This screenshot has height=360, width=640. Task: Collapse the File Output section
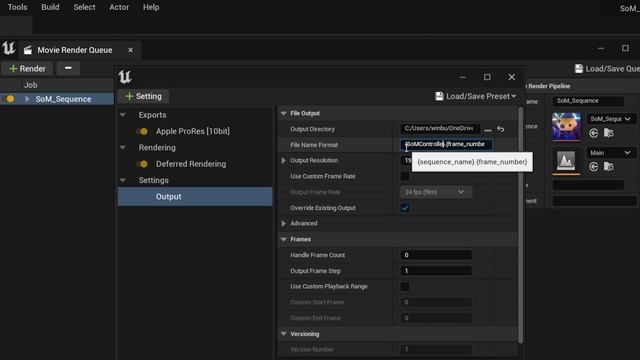284,113
